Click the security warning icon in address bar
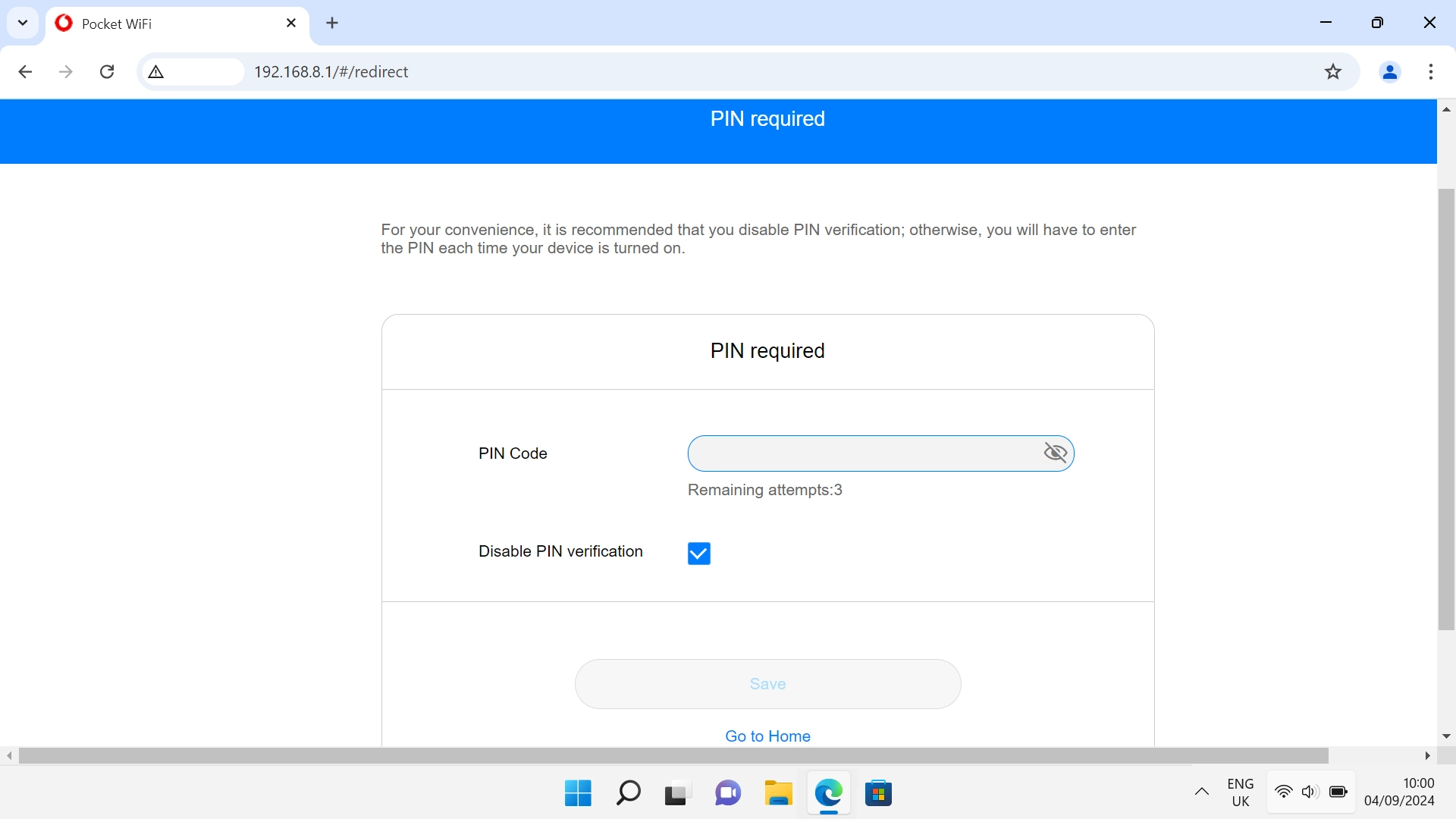 click(155, 71)
